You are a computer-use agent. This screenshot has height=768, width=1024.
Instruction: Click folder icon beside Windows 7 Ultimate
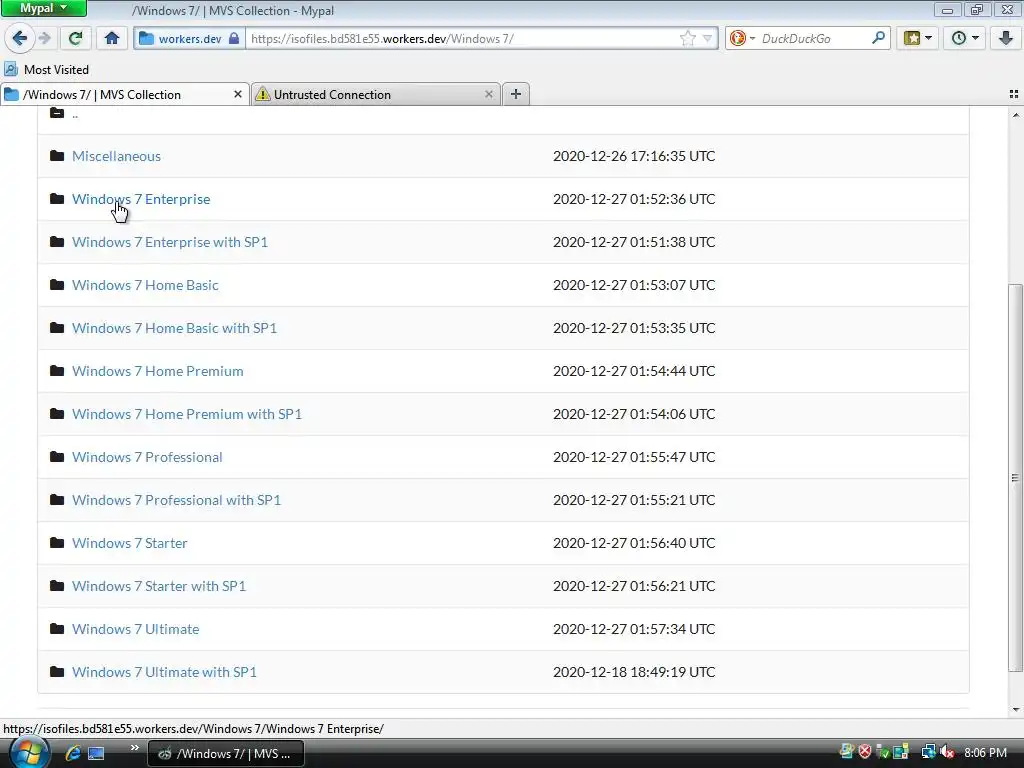click(x=57, y=629)
